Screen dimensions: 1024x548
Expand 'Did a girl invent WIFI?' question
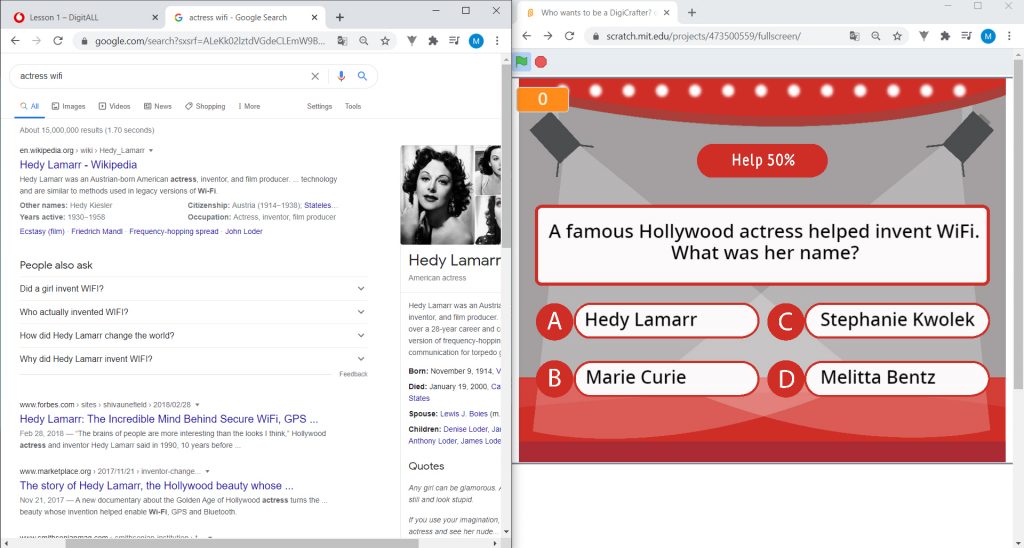tap(193, 289)
